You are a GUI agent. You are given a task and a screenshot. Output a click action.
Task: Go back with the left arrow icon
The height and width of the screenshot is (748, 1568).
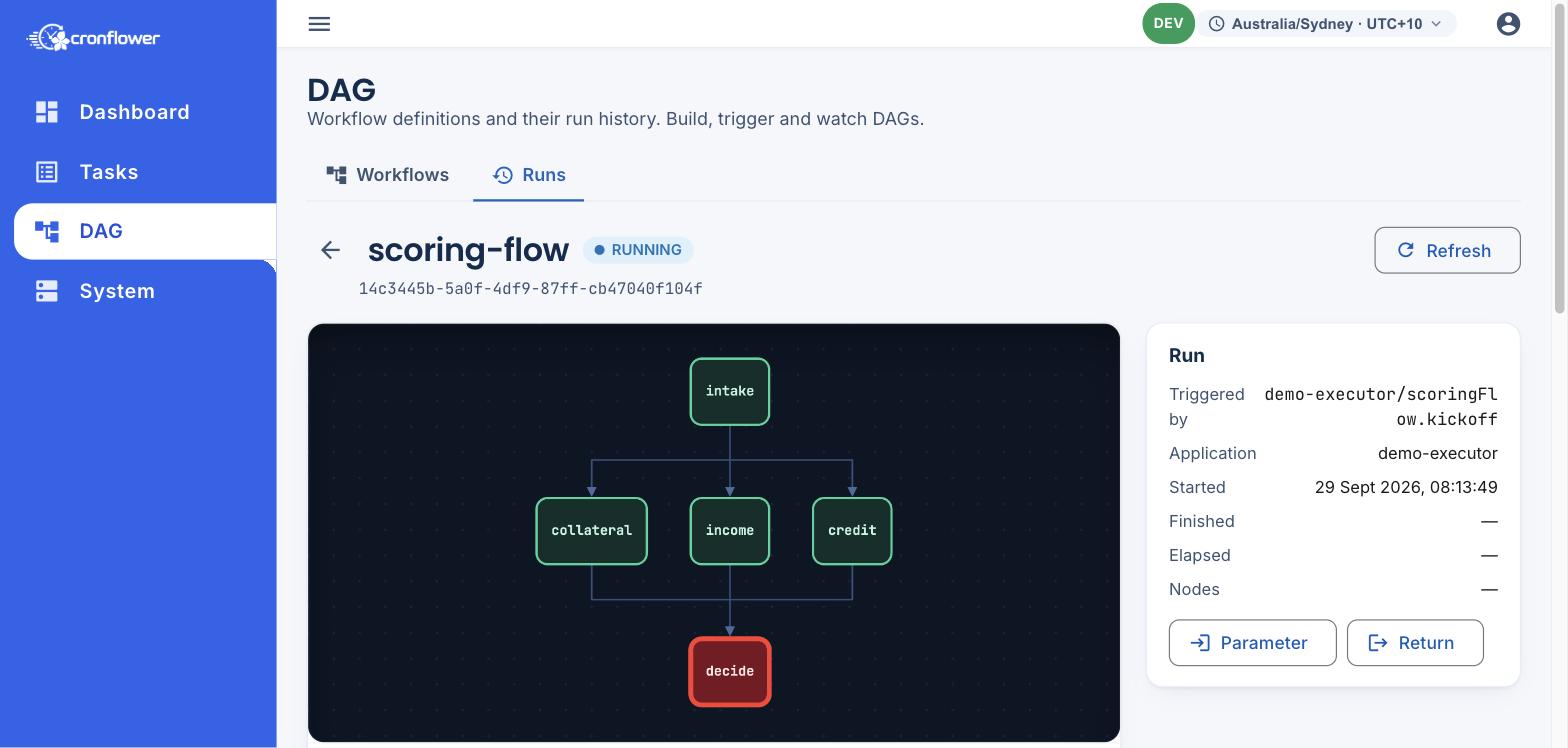pos(330,250)
